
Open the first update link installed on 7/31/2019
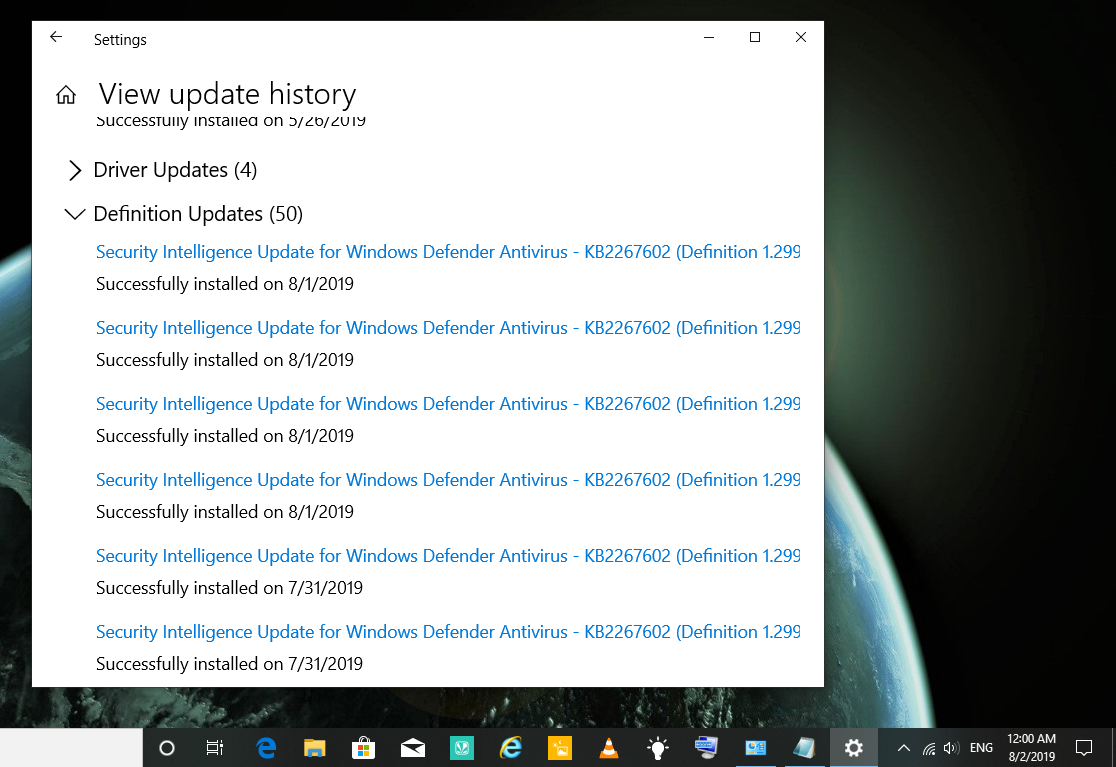pyautogui.click(x=448, y=556)
